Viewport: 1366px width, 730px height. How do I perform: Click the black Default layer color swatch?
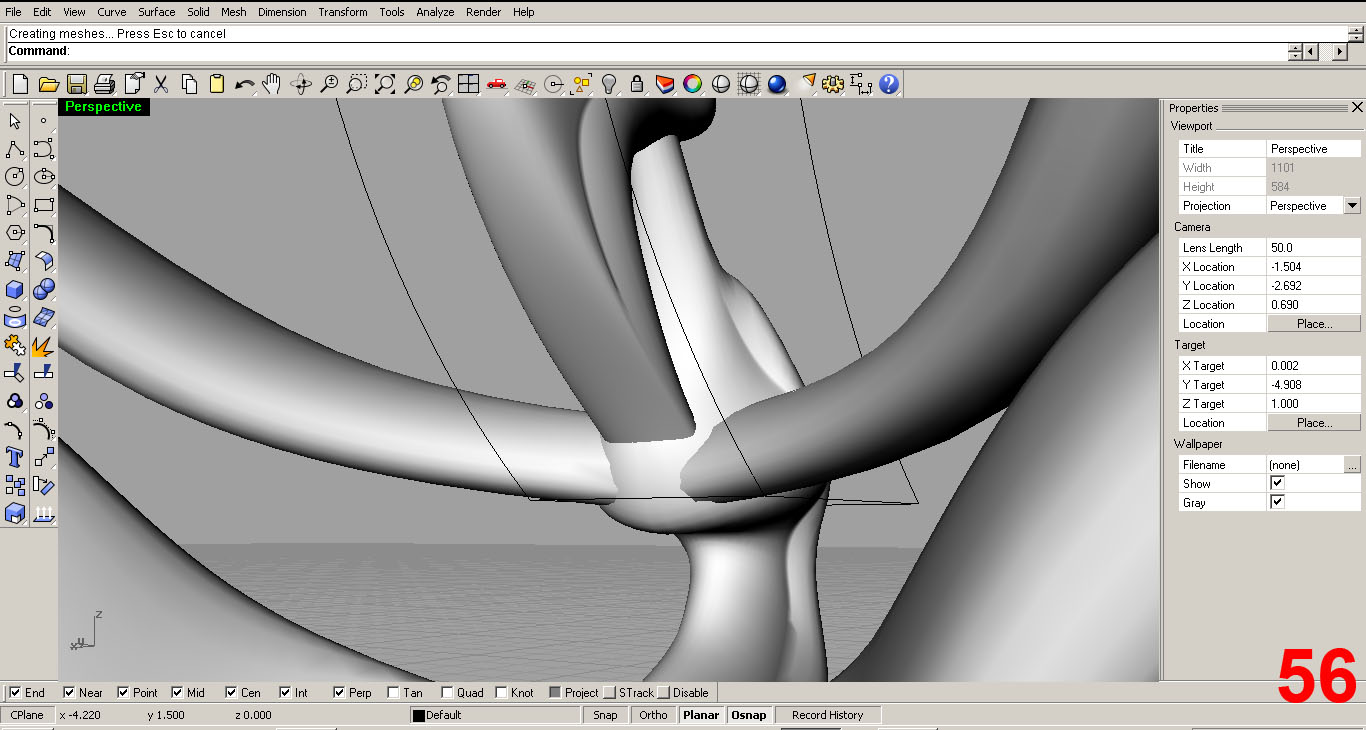419,716
